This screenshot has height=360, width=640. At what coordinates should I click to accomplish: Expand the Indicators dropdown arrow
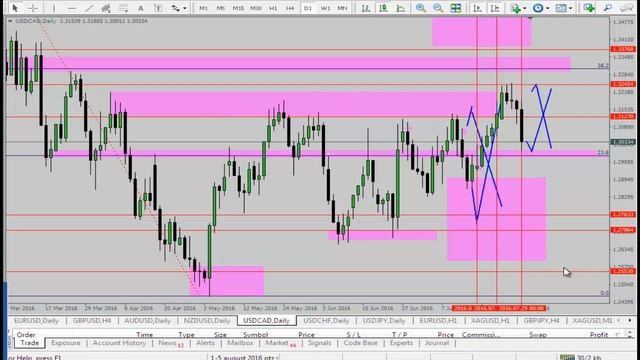coord(524,8)
